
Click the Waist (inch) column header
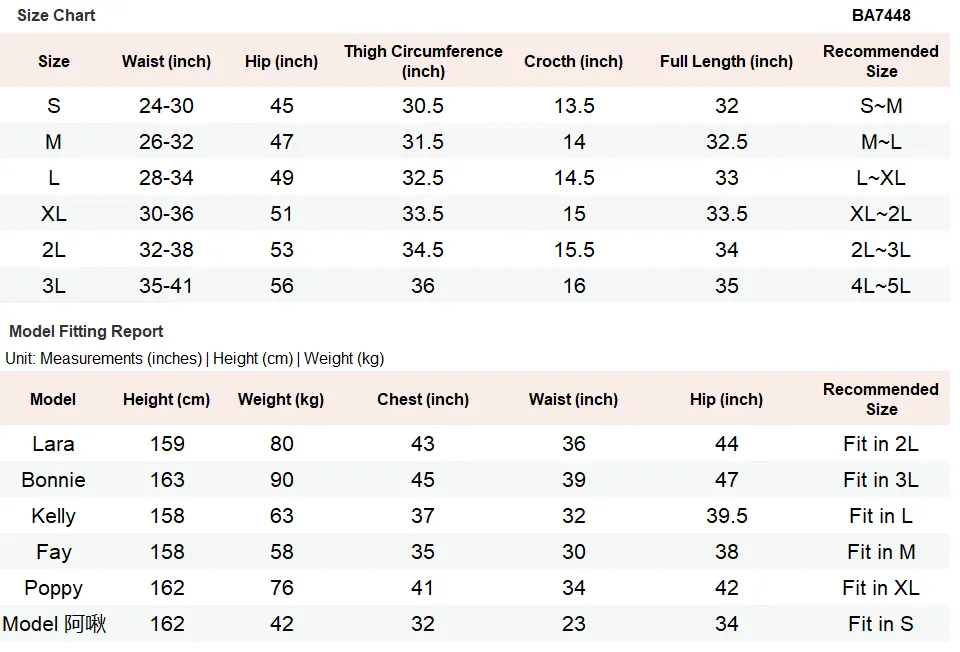[x=166, y=61]
